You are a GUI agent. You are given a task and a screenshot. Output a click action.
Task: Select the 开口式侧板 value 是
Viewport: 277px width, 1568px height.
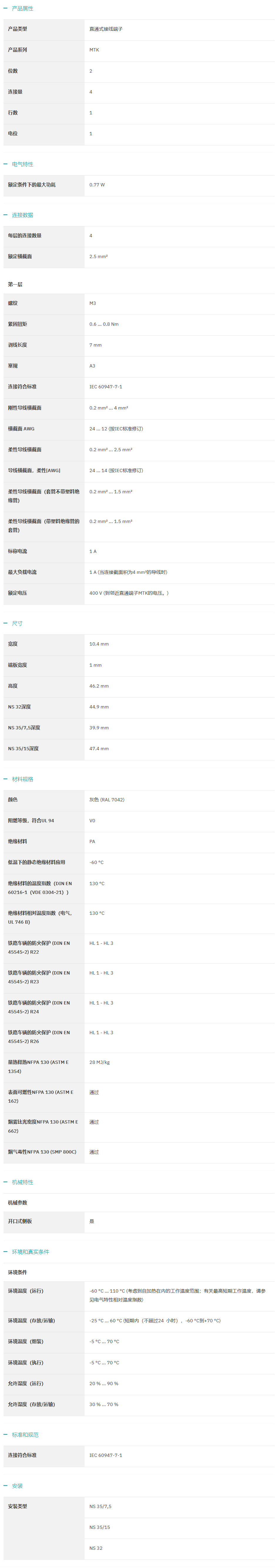click(x=92, y=1221)
